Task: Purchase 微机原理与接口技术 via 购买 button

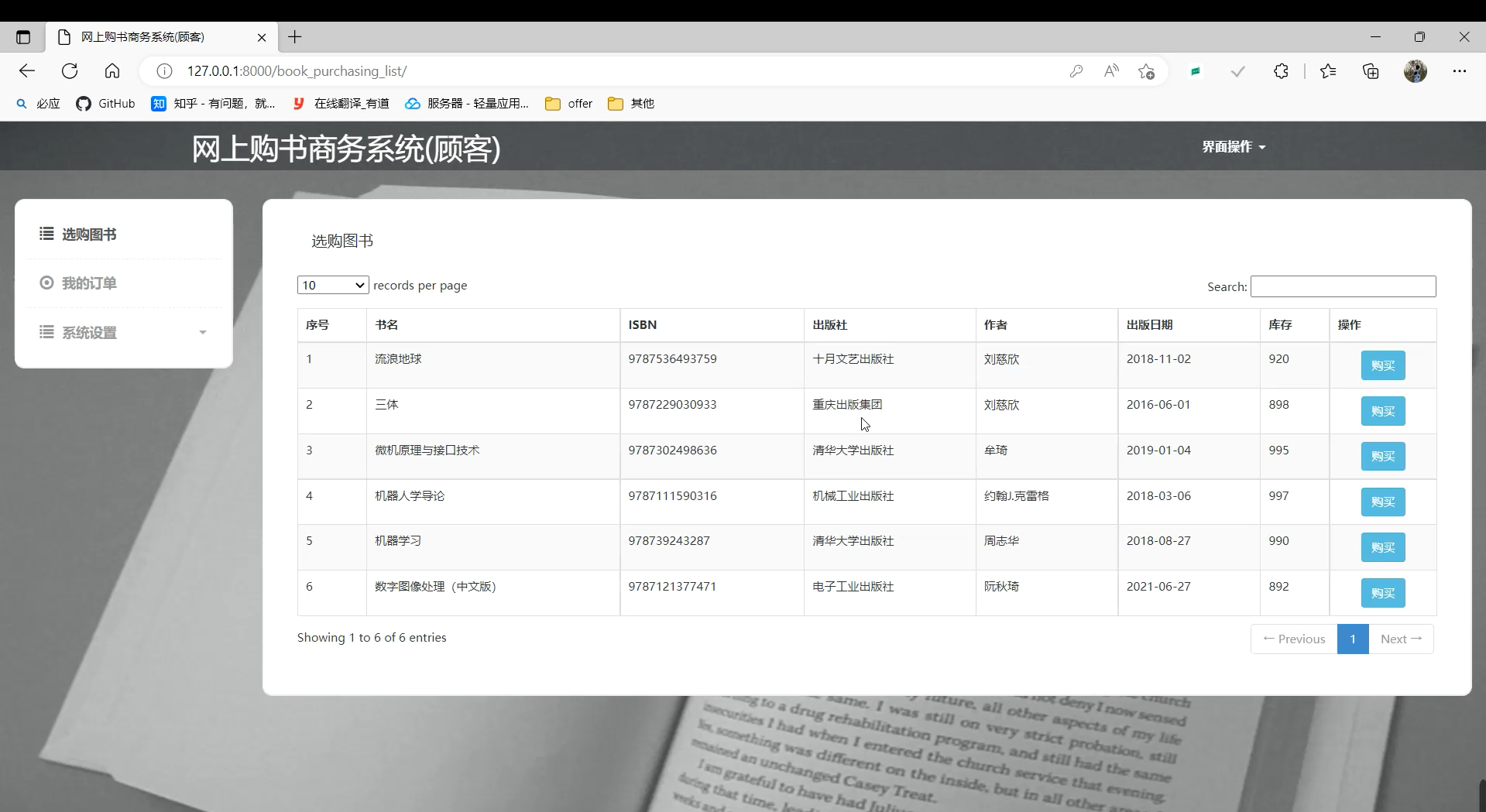Action: pos(1383,456)
